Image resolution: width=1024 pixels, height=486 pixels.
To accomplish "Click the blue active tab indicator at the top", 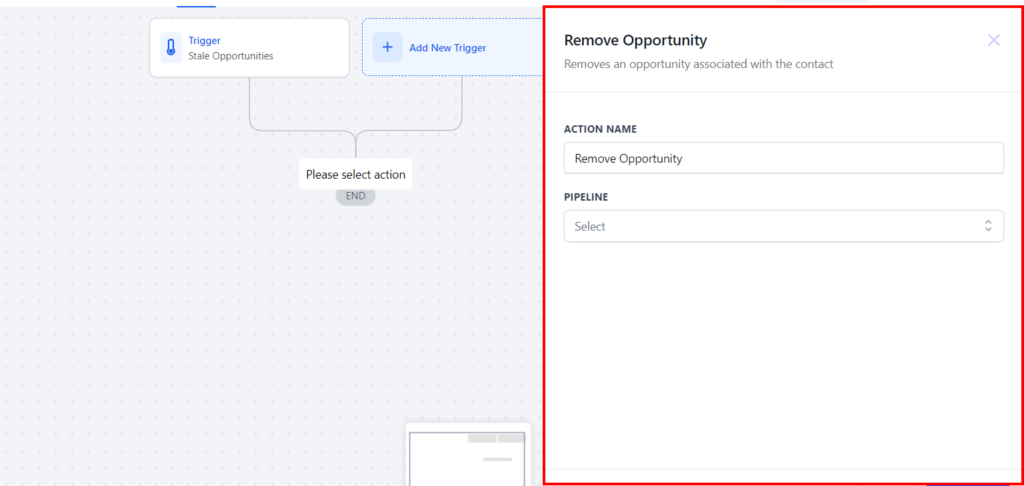I will (x=196, y=5).
